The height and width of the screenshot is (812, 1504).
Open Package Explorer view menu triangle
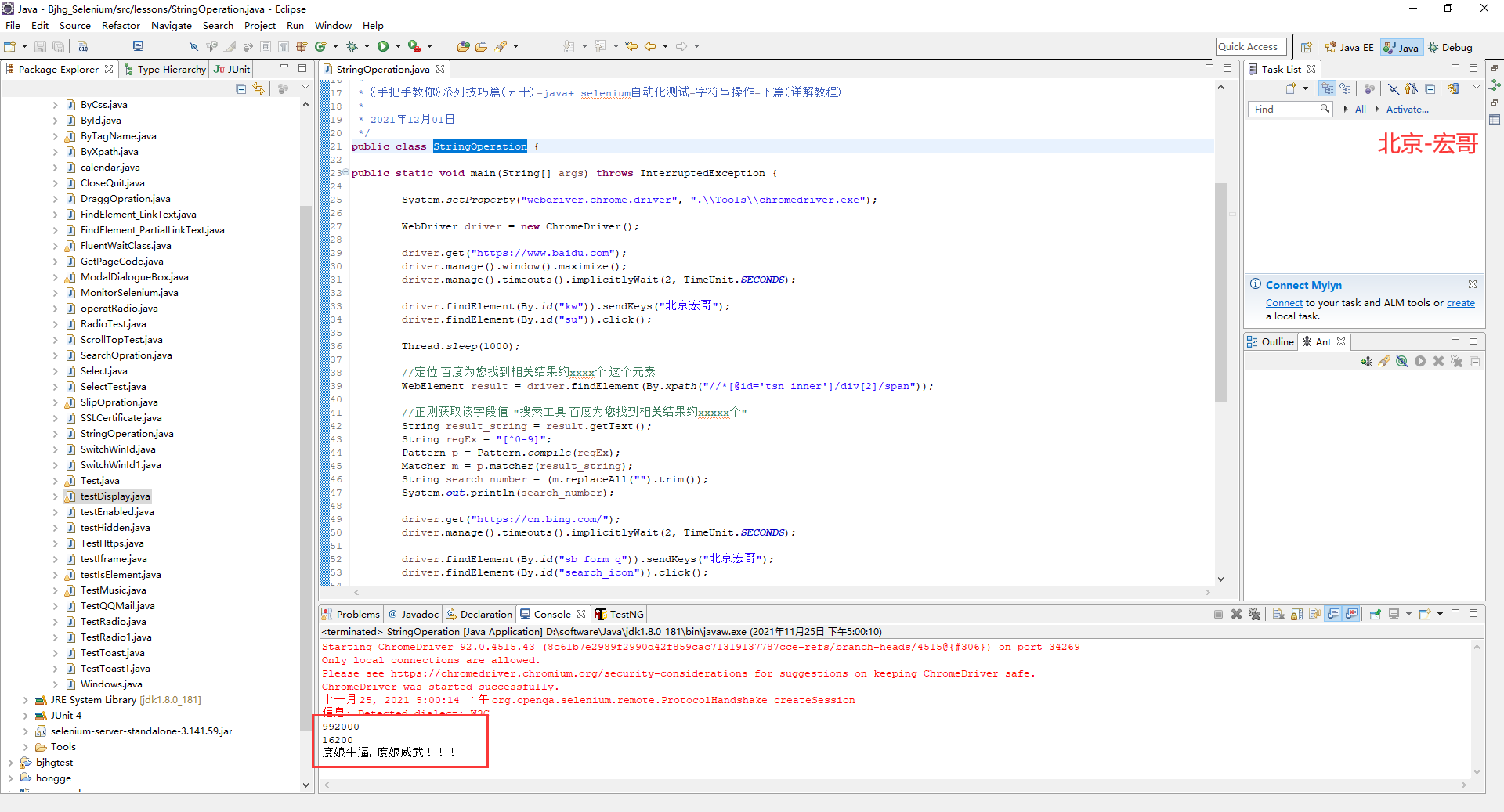(x=305, y=88)
